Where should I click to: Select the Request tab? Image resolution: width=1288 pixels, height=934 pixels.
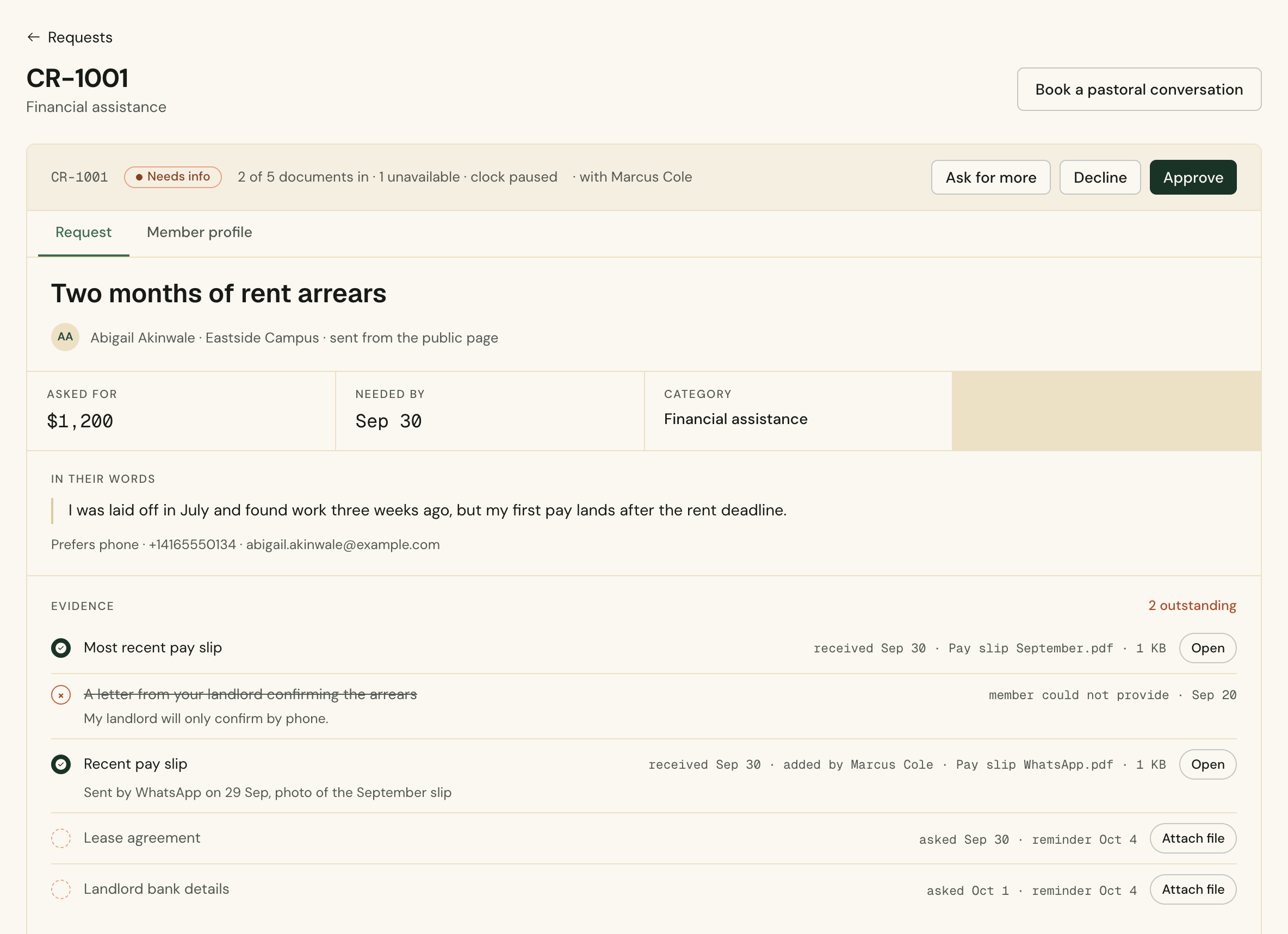[x=83, y=232]
